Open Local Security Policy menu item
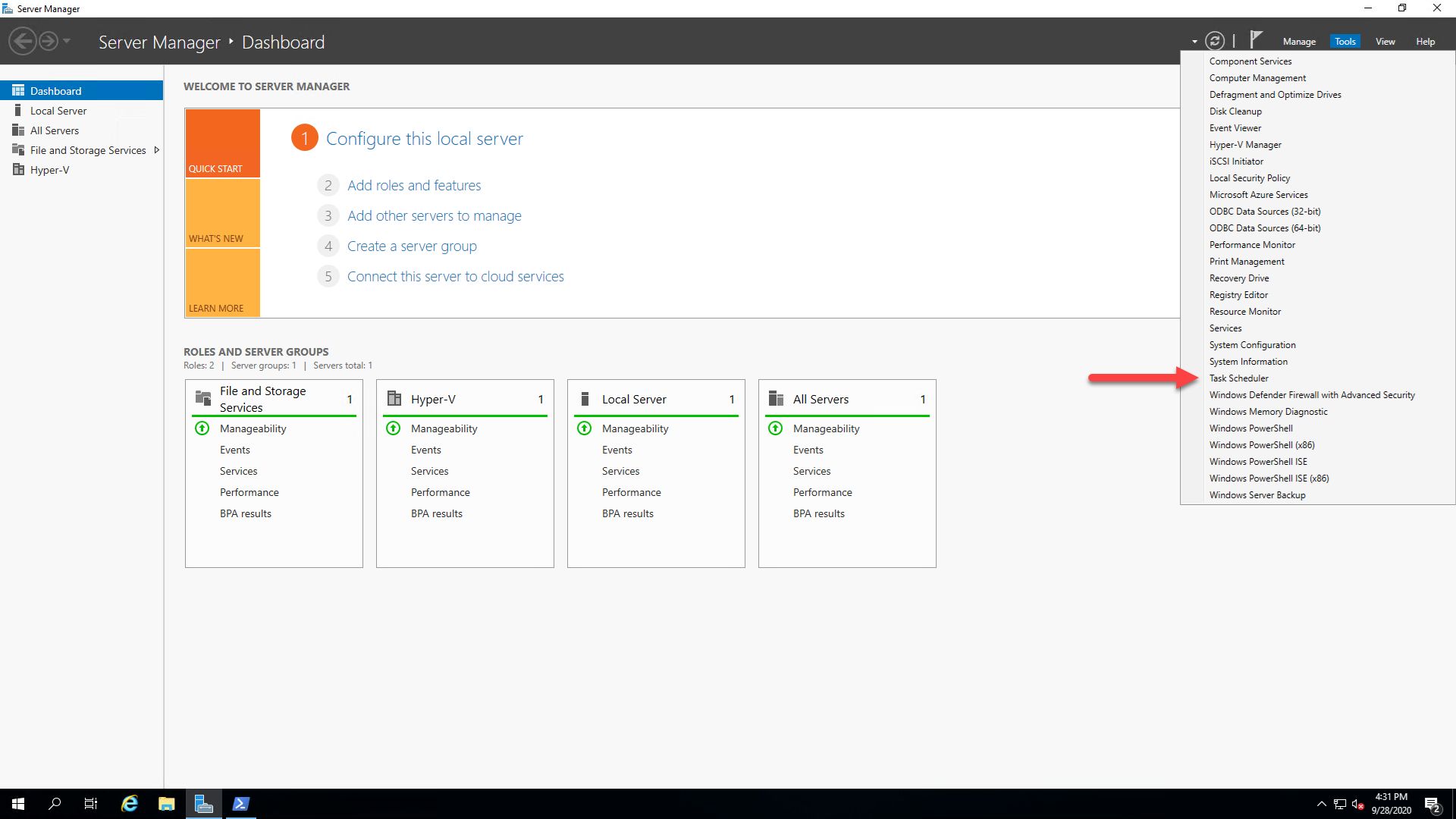 (x=1318, y=178)
